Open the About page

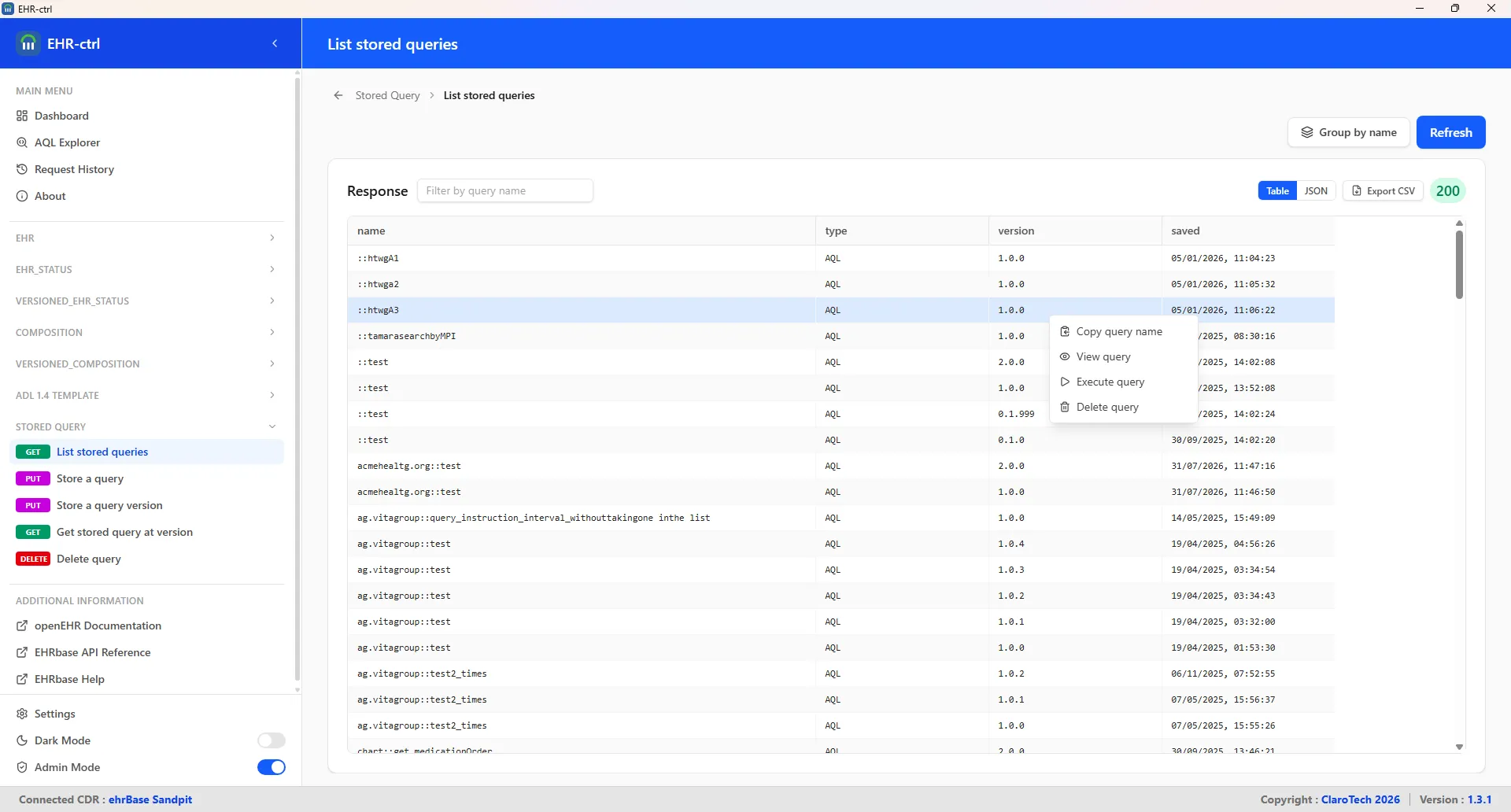tap(50, 196)
